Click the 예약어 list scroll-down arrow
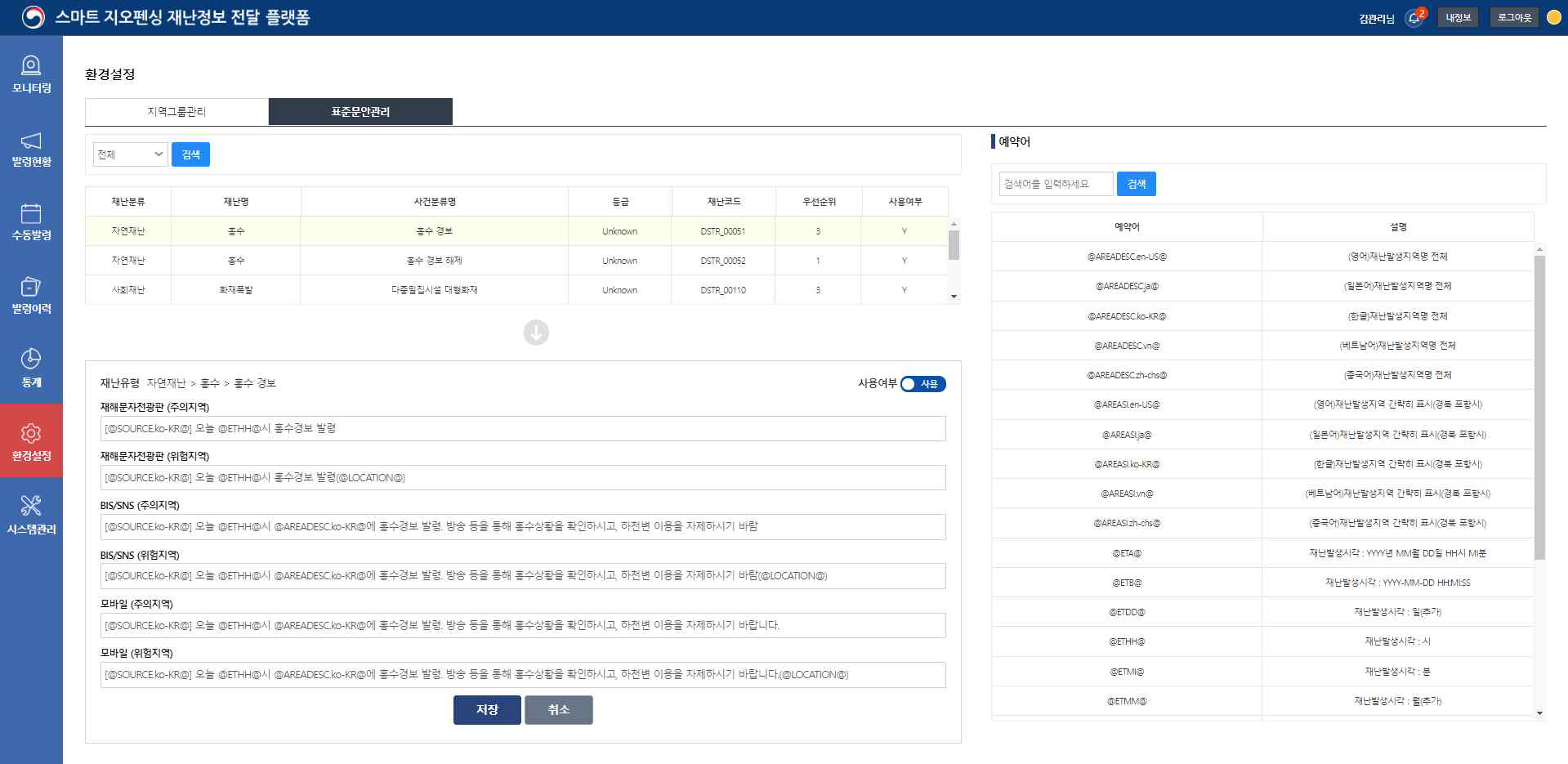 [x=1539, y=713]
